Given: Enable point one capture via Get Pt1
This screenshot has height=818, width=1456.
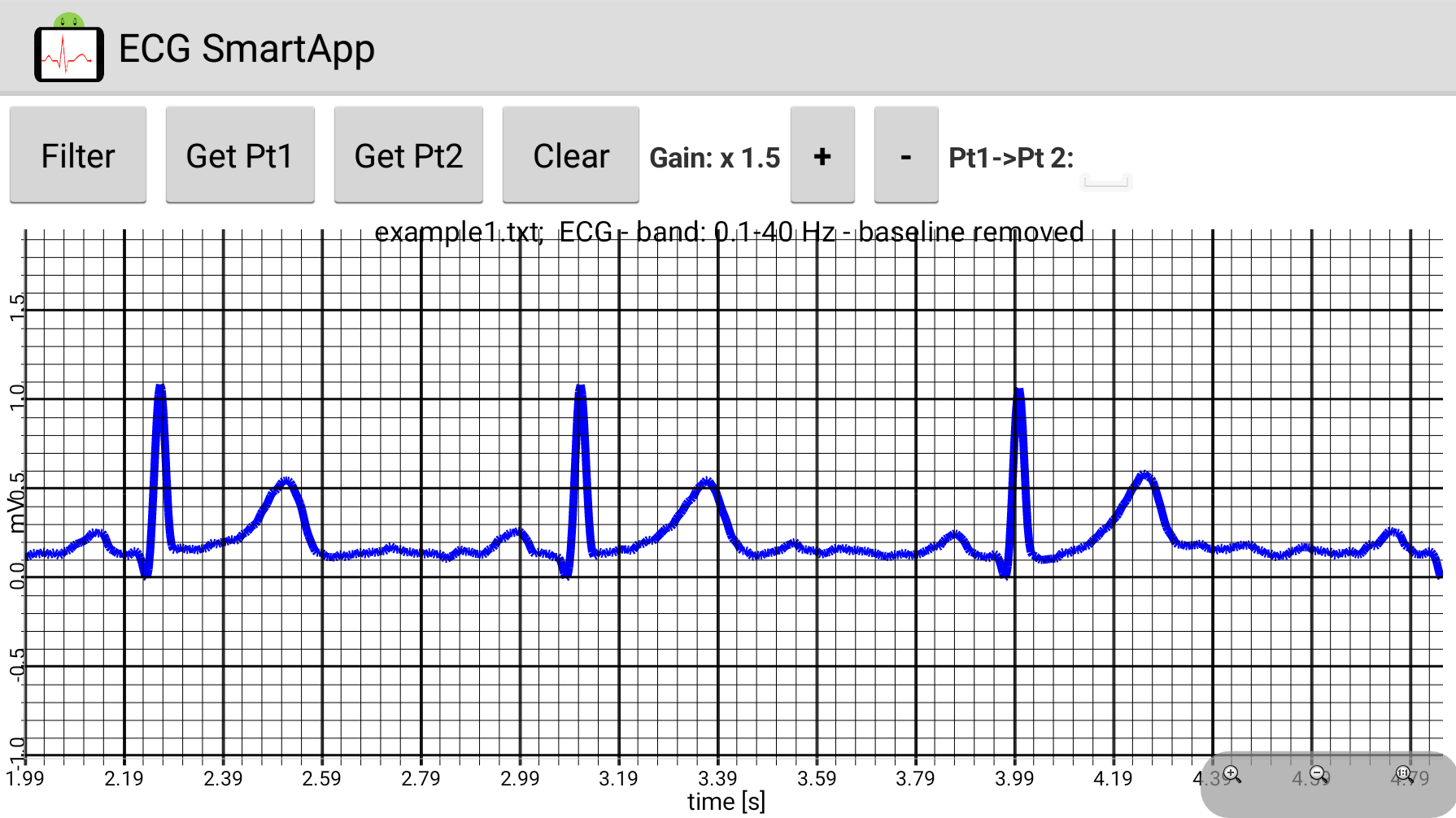Looking at the screenshot, I should 239,154.
